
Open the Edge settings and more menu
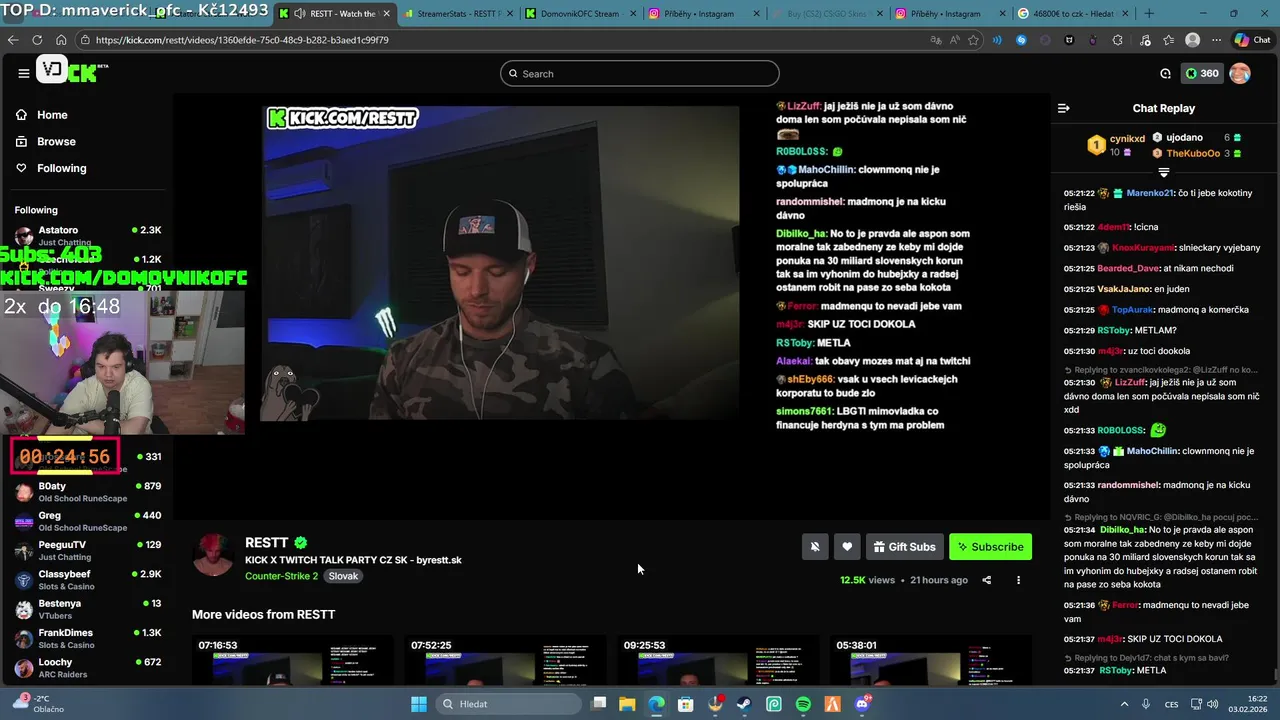(1216, 40)
